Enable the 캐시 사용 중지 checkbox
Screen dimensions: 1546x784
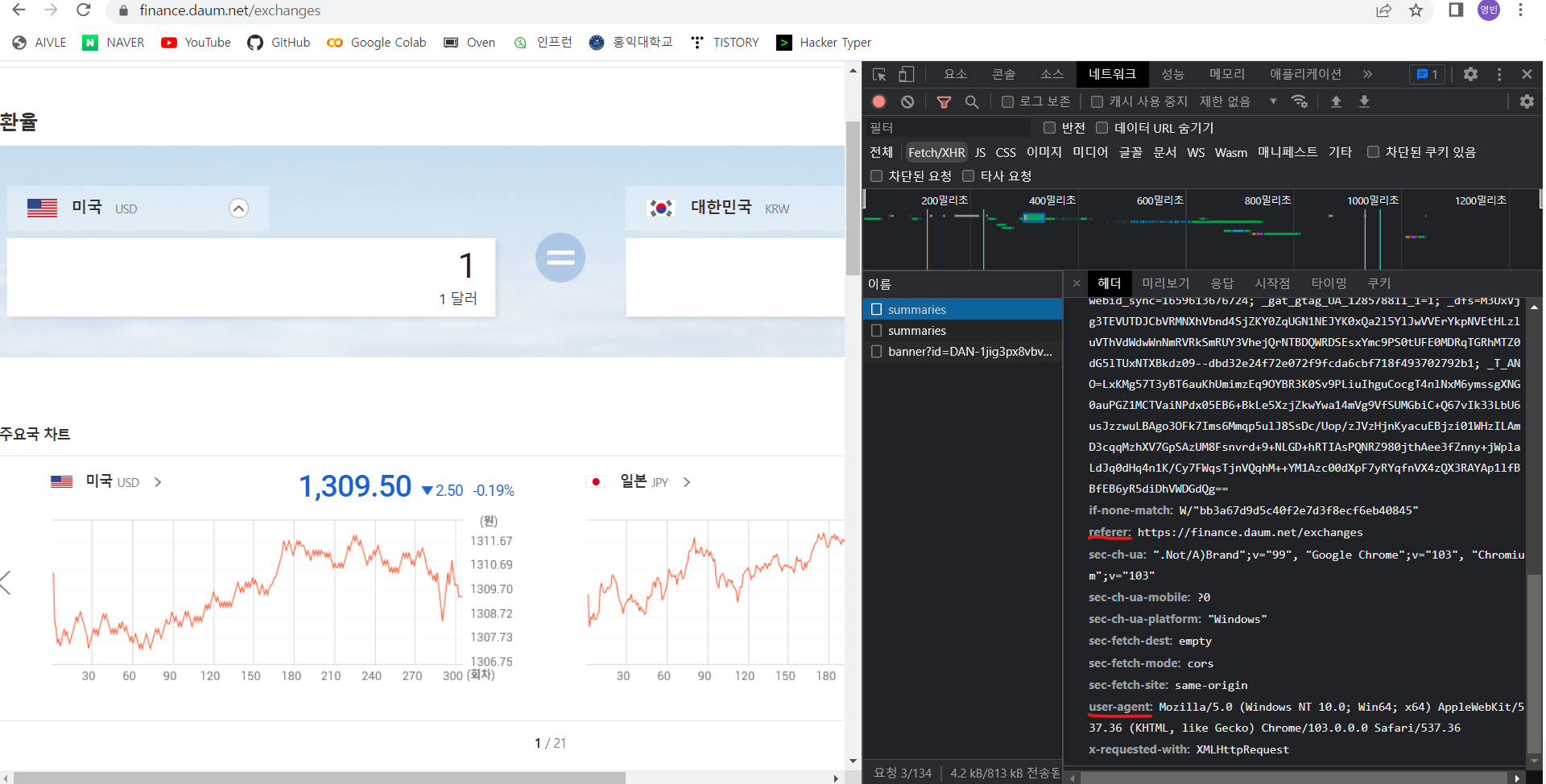click(1097, 101)
